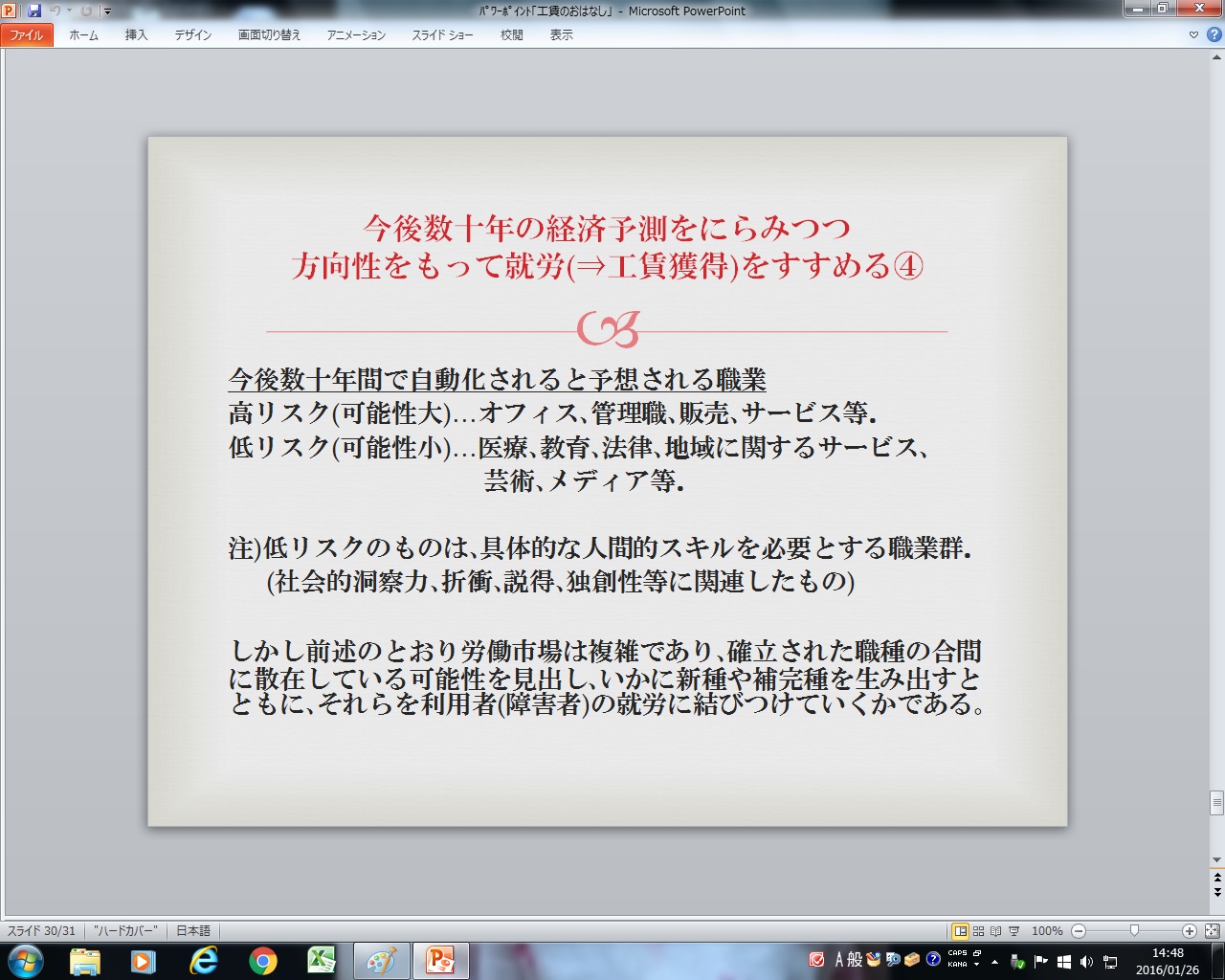This screenshot has width=1225, height=980.
Task: Go to previous slide double-arrow button
Action: coord(1216,877)
